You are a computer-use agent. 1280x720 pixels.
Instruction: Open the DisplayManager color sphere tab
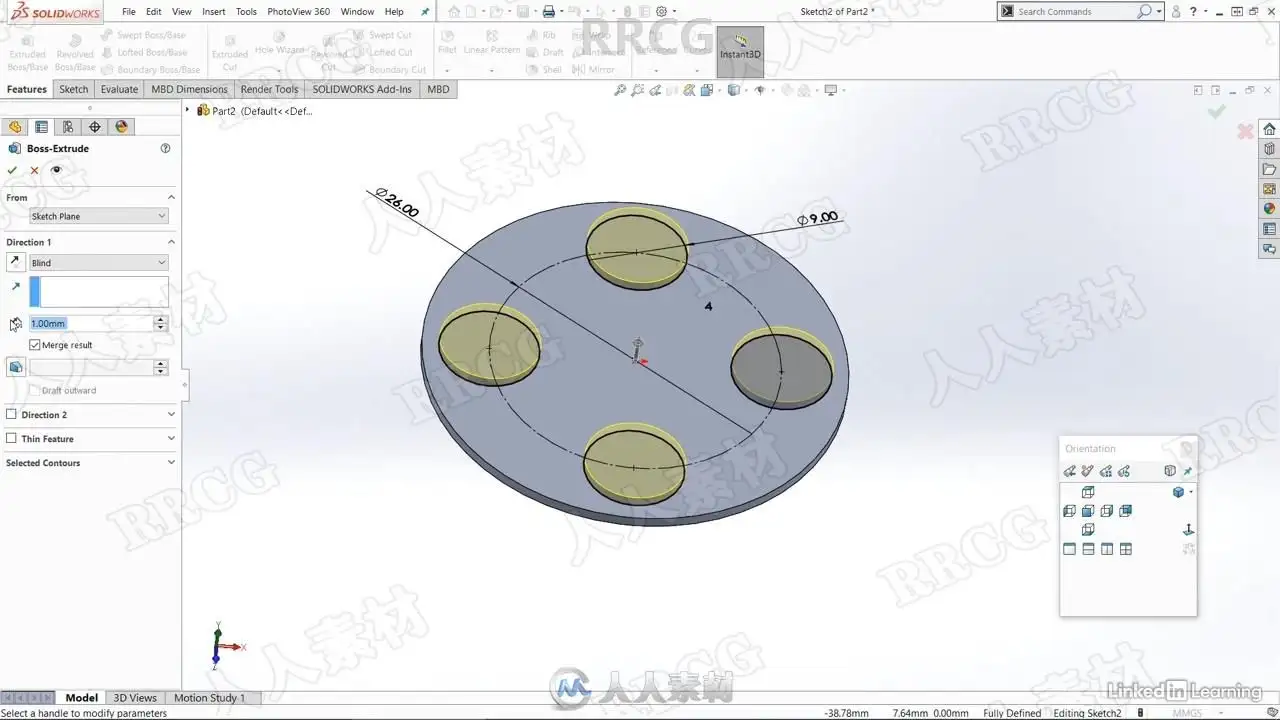(122, 127)
